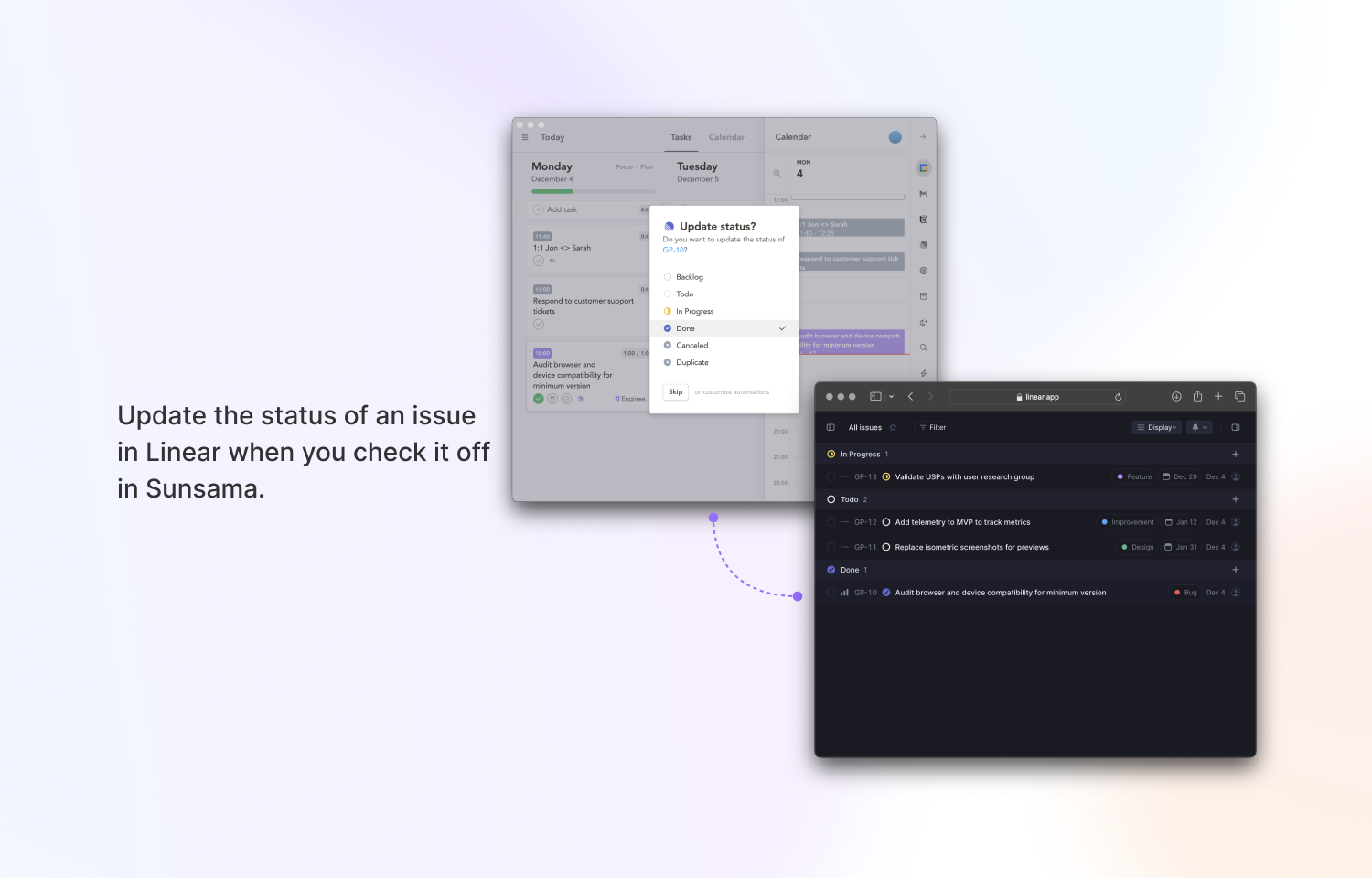The height and width of the screenshot is (878, 1372).
Task: Open a new Safari tab
Action: [1218, 396]
